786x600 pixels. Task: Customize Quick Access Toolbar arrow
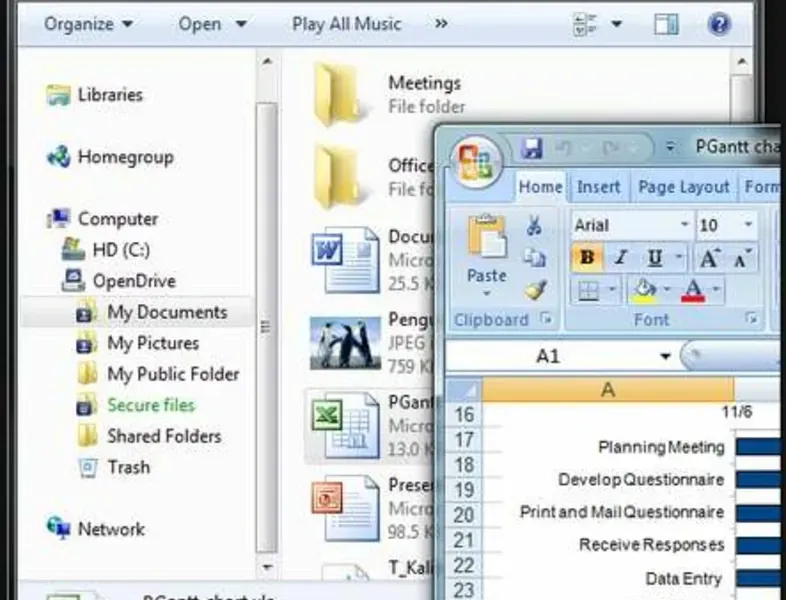[670, 148]
